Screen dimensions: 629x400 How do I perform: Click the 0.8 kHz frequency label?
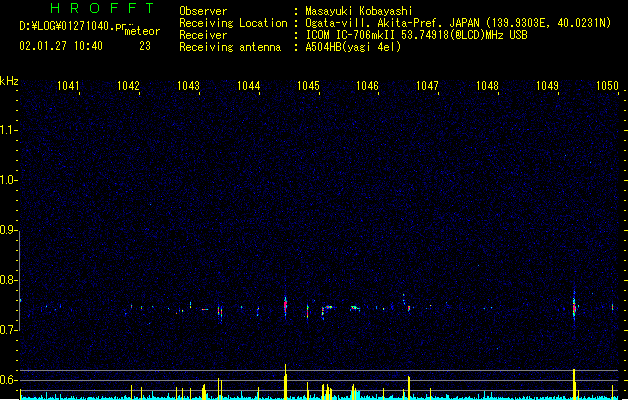(x=8, y=280)
